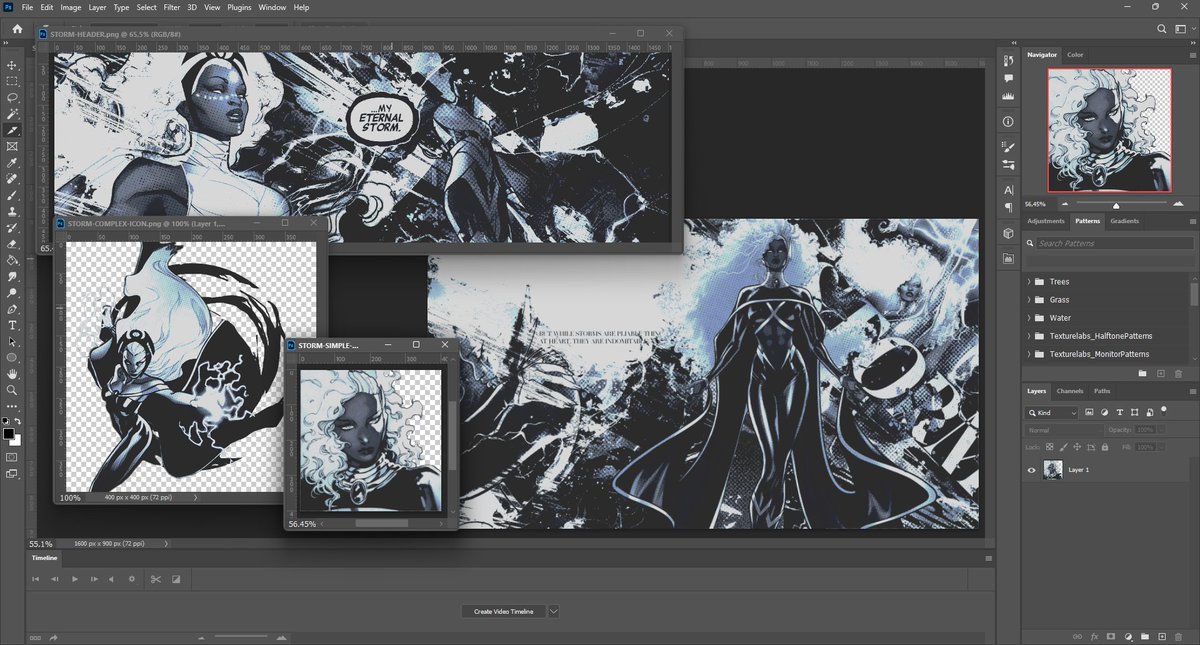Click Add layer mask icon
The width and height of the screenshot is (1200, 645).
tap(1111, 636)
